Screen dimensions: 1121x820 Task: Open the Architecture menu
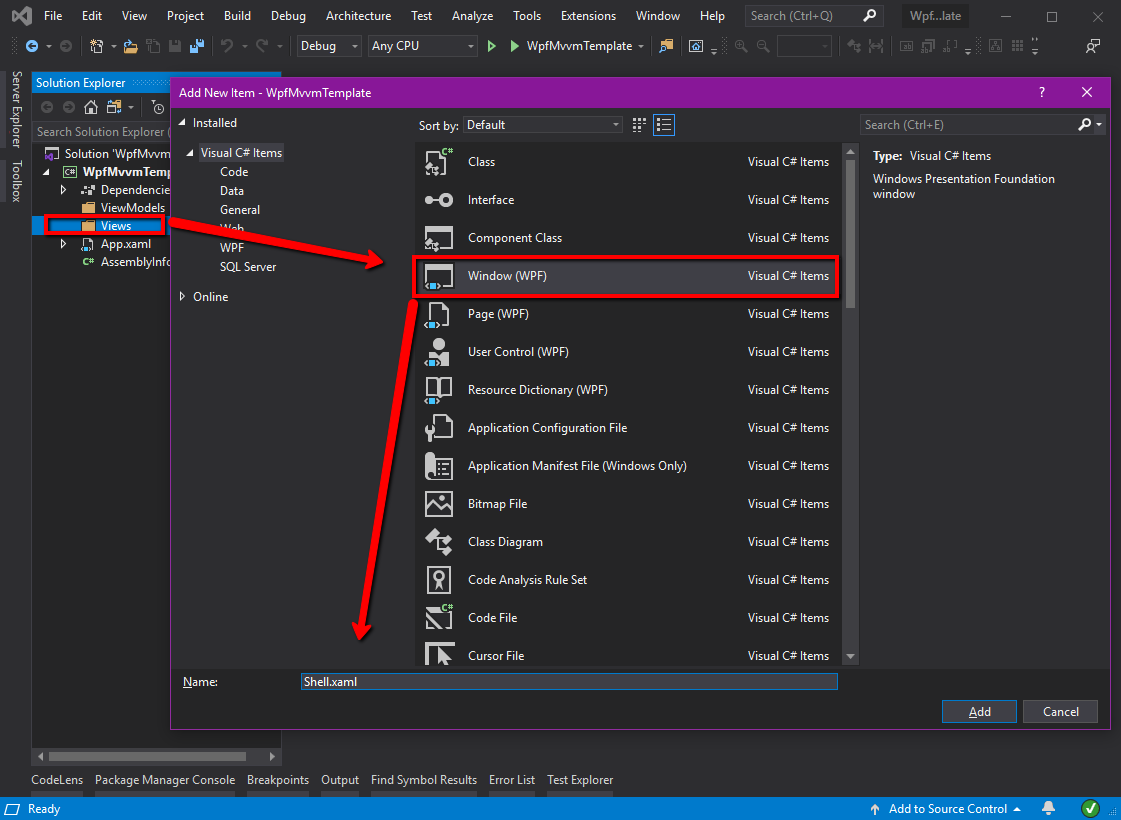point(358,16)
